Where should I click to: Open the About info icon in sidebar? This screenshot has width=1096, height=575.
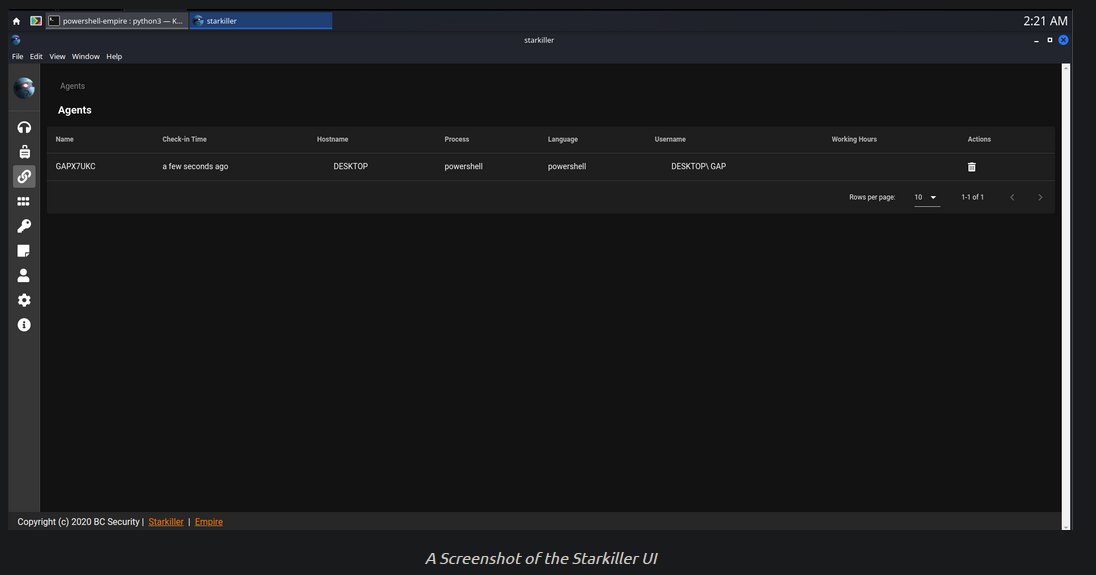click(24, 325)
